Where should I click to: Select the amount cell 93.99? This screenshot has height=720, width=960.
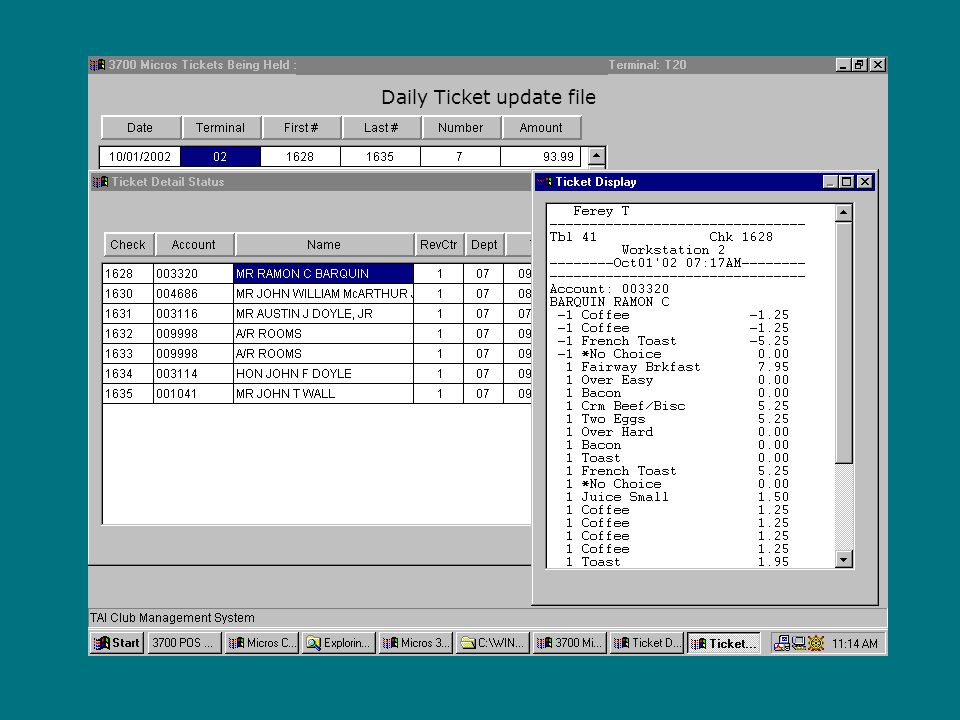(540, 157)
